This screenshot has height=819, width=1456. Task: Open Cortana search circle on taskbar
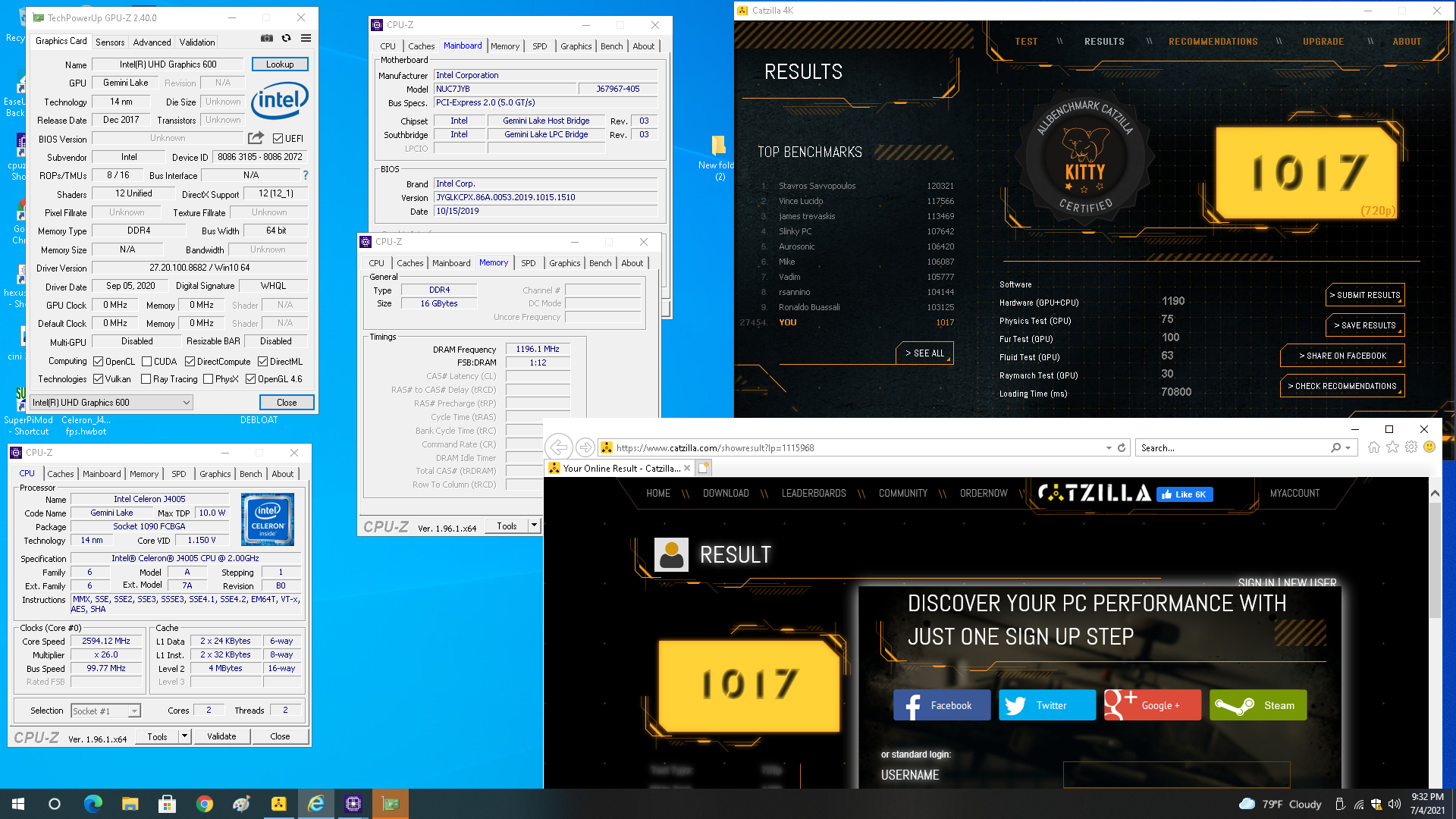[x=55, y=804]
